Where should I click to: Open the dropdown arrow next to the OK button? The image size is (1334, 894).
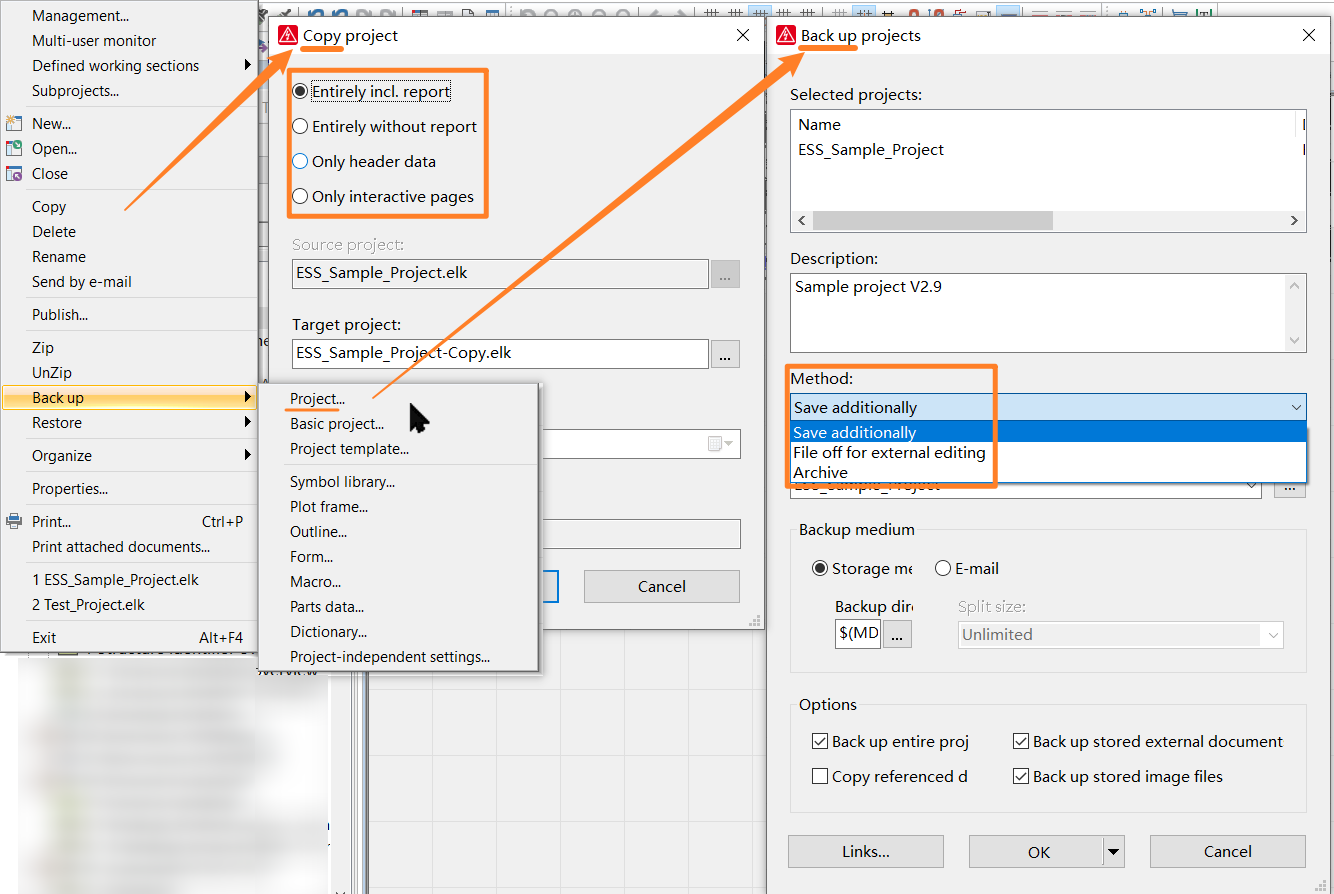[x=1114, y=852]
